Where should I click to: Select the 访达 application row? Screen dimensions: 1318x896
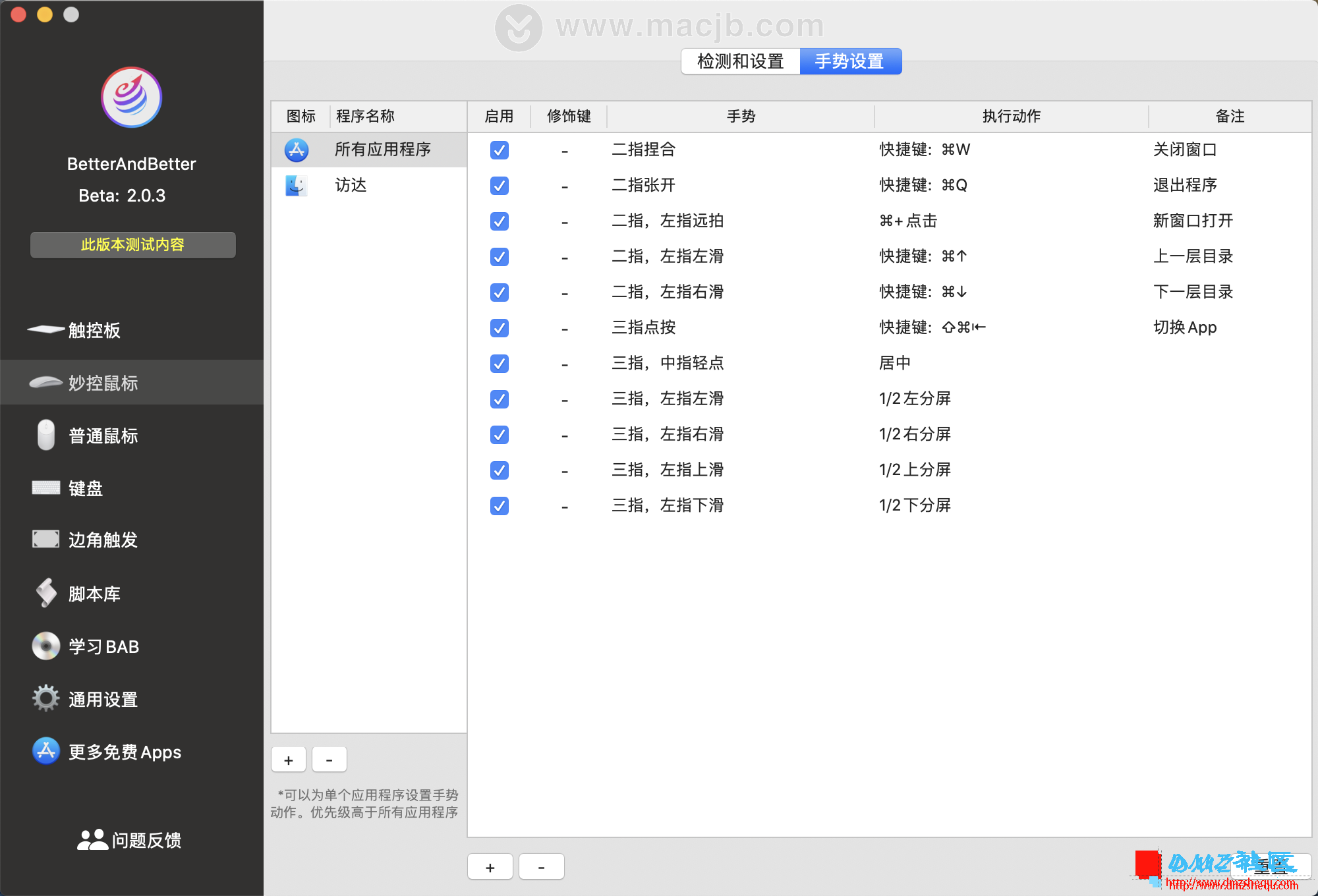pos(369,186)
